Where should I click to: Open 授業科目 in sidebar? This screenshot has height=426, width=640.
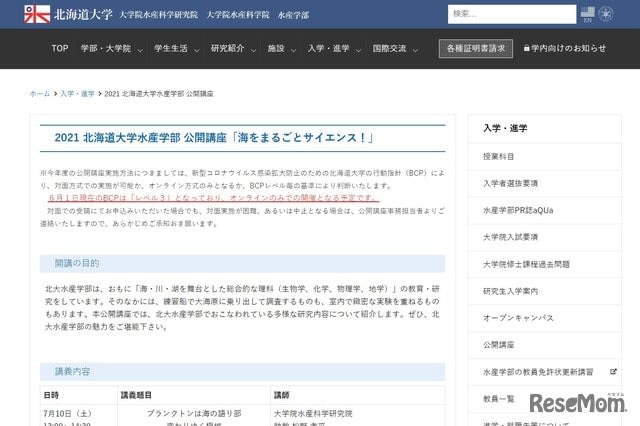(x=498, y=156)
